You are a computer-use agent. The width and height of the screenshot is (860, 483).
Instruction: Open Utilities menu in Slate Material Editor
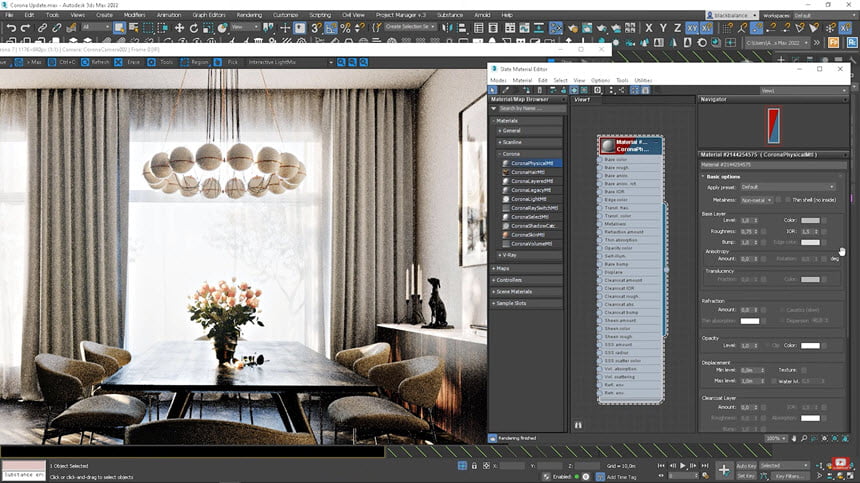coord(643,80)
